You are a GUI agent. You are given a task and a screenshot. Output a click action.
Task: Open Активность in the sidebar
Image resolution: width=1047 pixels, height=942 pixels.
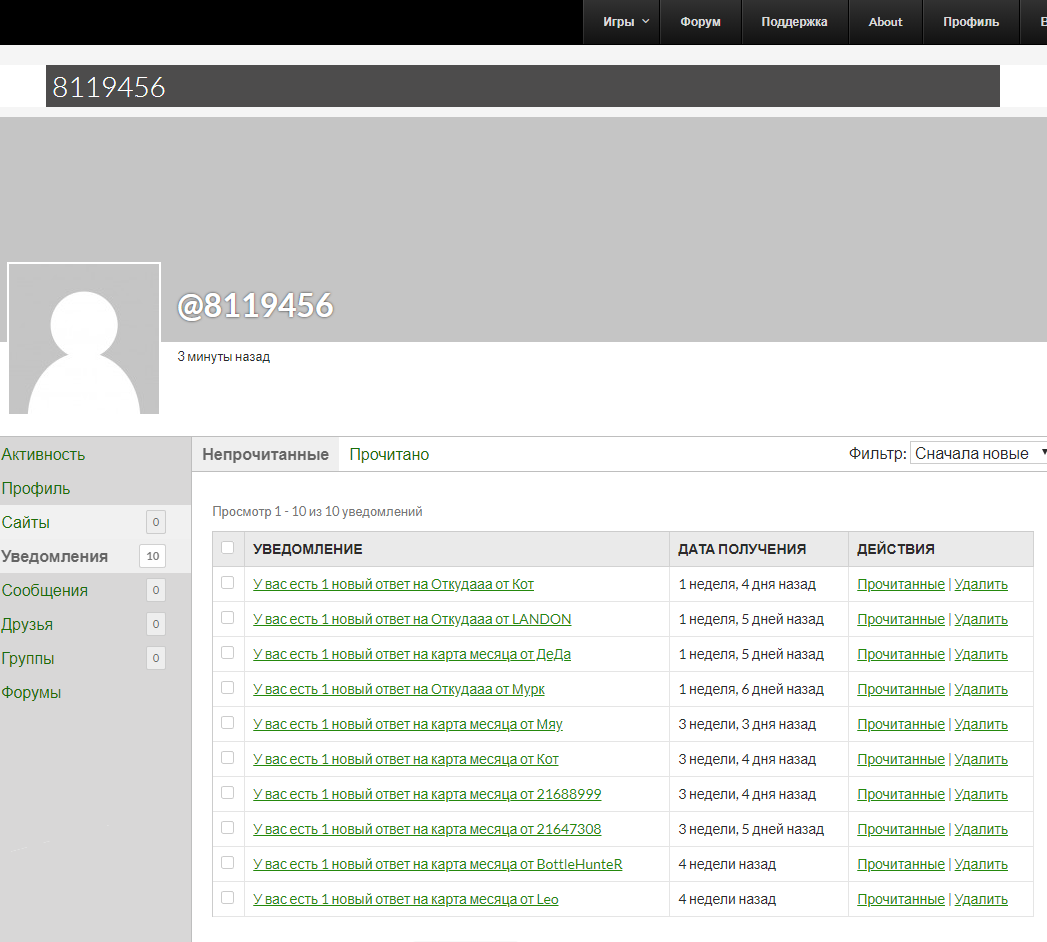[x=43, y=454]
